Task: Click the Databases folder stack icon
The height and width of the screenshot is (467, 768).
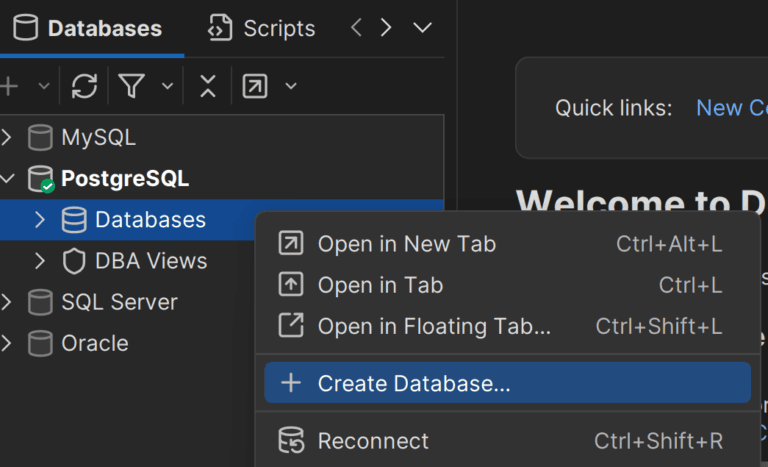Action: 74,220
